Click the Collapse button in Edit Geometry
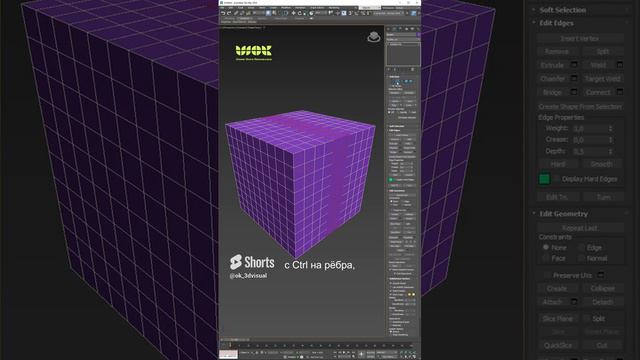 pos(603,288)
